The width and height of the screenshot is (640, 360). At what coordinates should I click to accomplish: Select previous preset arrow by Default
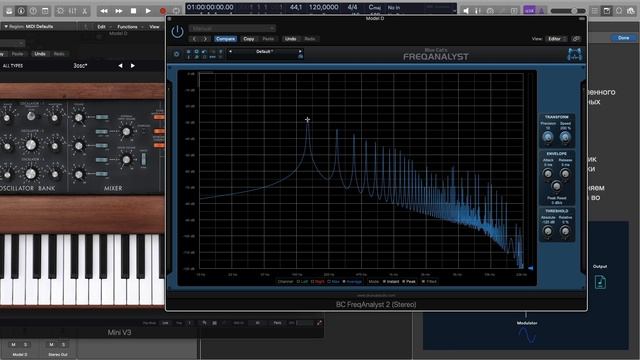pyautogui.click(x=230, y=51)
